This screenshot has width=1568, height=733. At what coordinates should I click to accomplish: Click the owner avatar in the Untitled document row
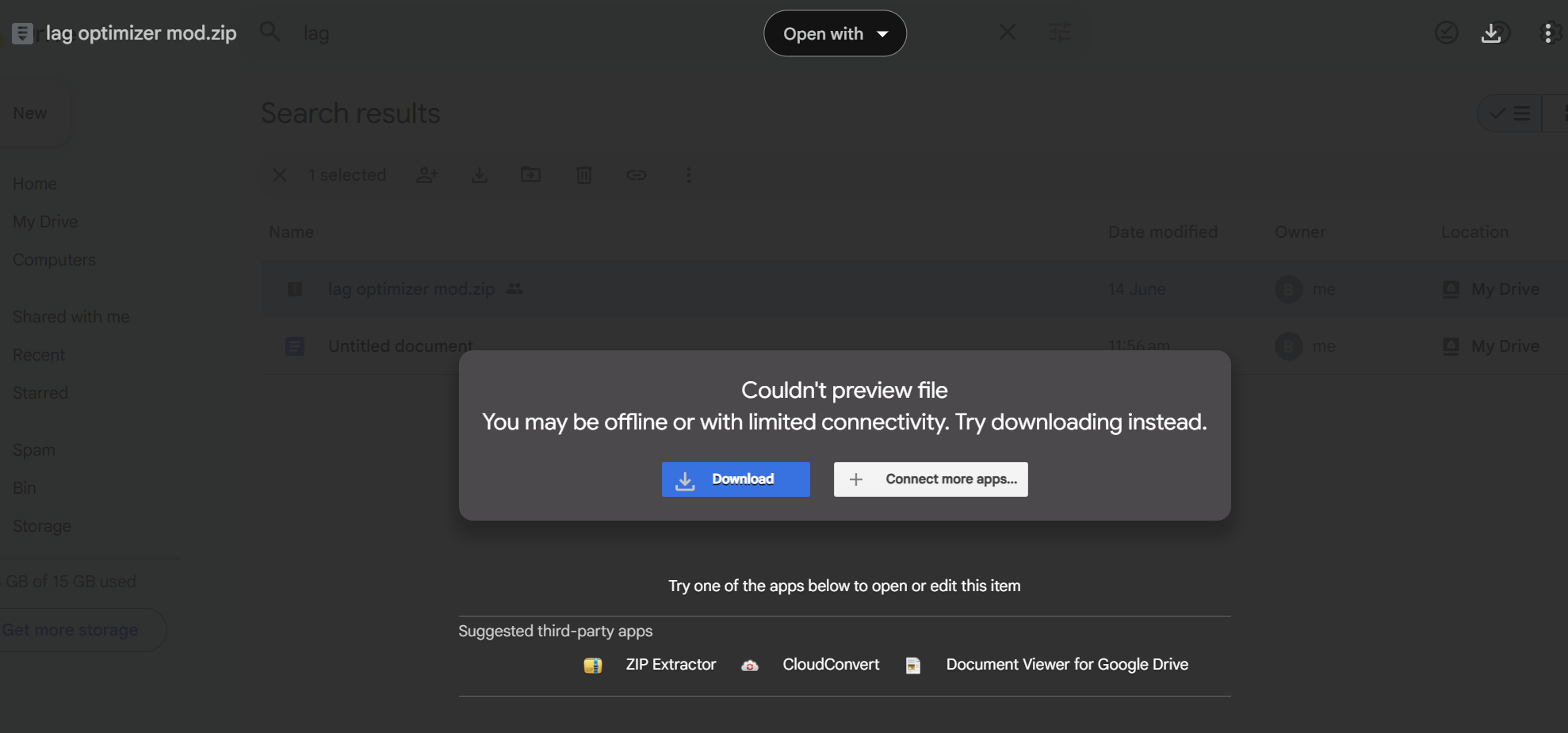1289,346
